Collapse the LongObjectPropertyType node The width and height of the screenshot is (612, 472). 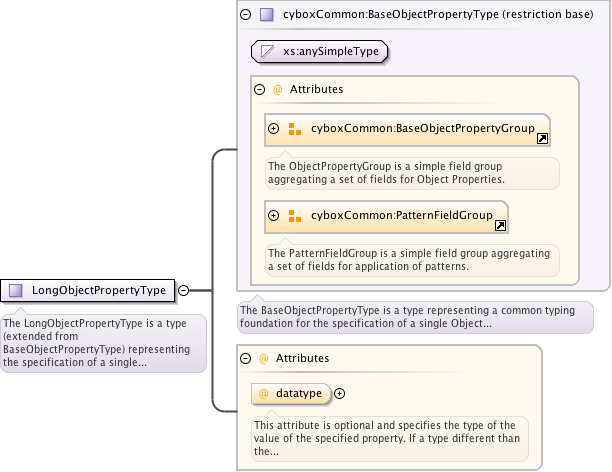[x=184, y=291]
